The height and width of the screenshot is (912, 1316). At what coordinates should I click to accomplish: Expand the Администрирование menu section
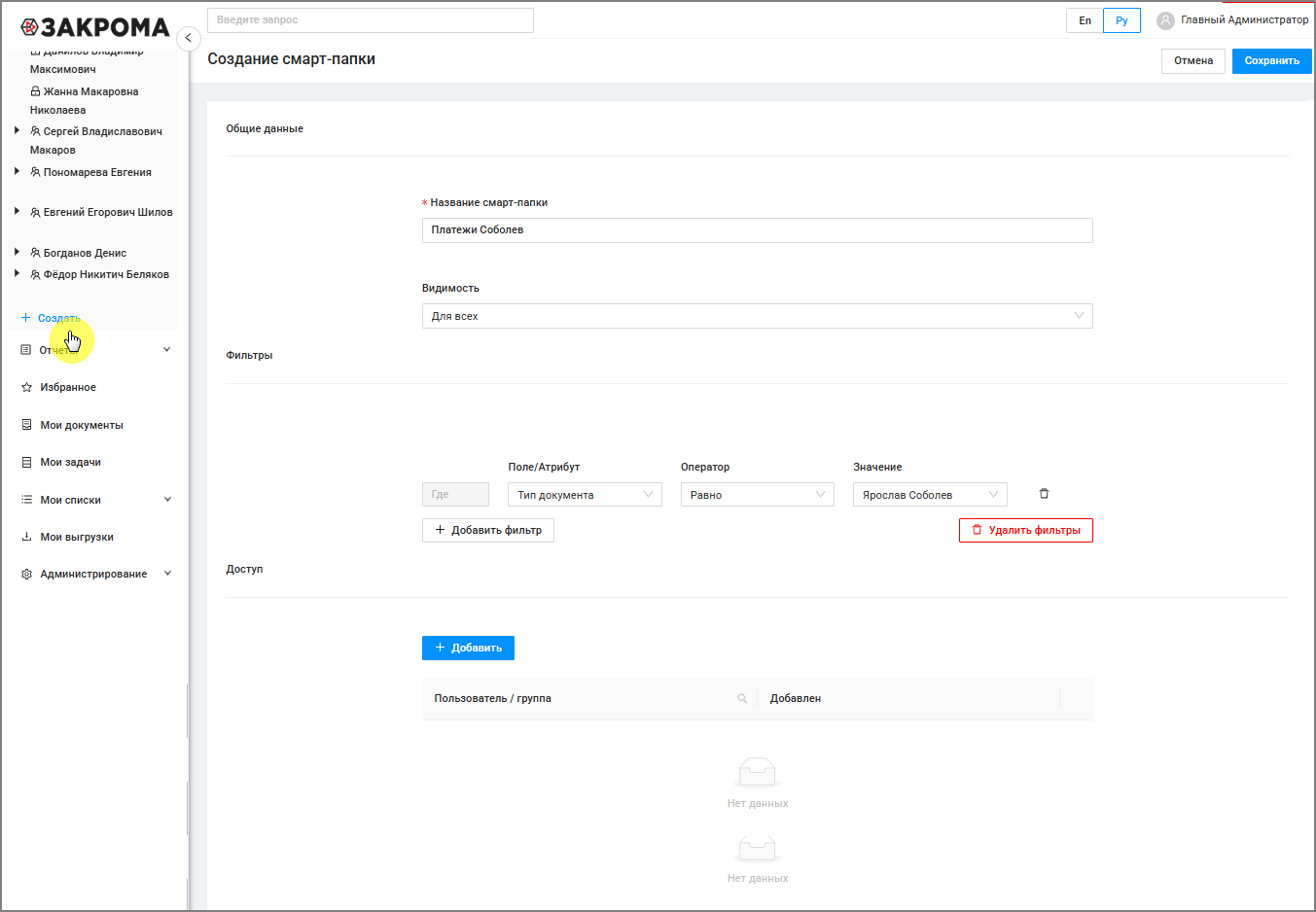tap(167, 574)
